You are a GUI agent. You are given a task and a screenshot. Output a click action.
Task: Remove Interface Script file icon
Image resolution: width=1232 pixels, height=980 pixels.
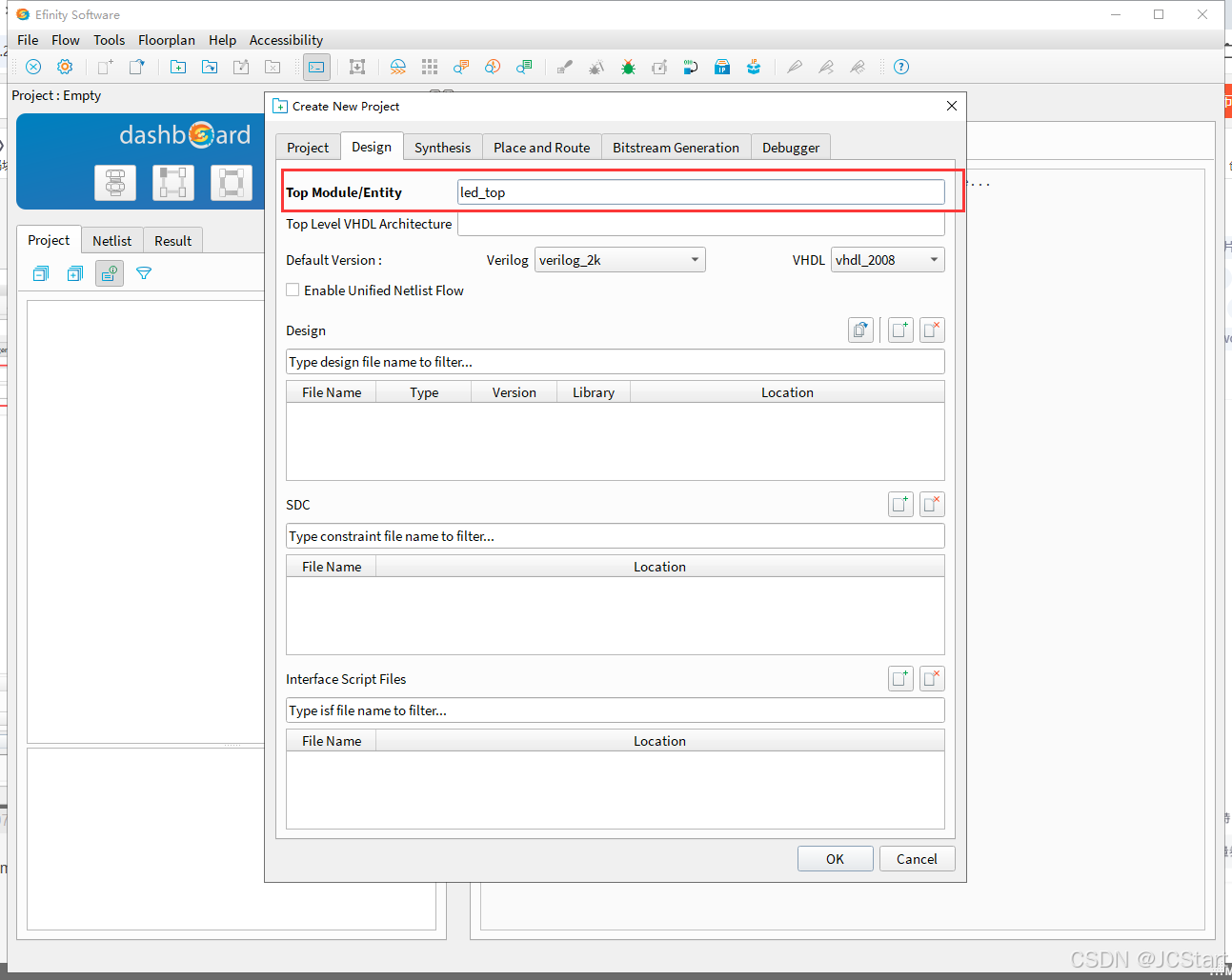(932, 678)
